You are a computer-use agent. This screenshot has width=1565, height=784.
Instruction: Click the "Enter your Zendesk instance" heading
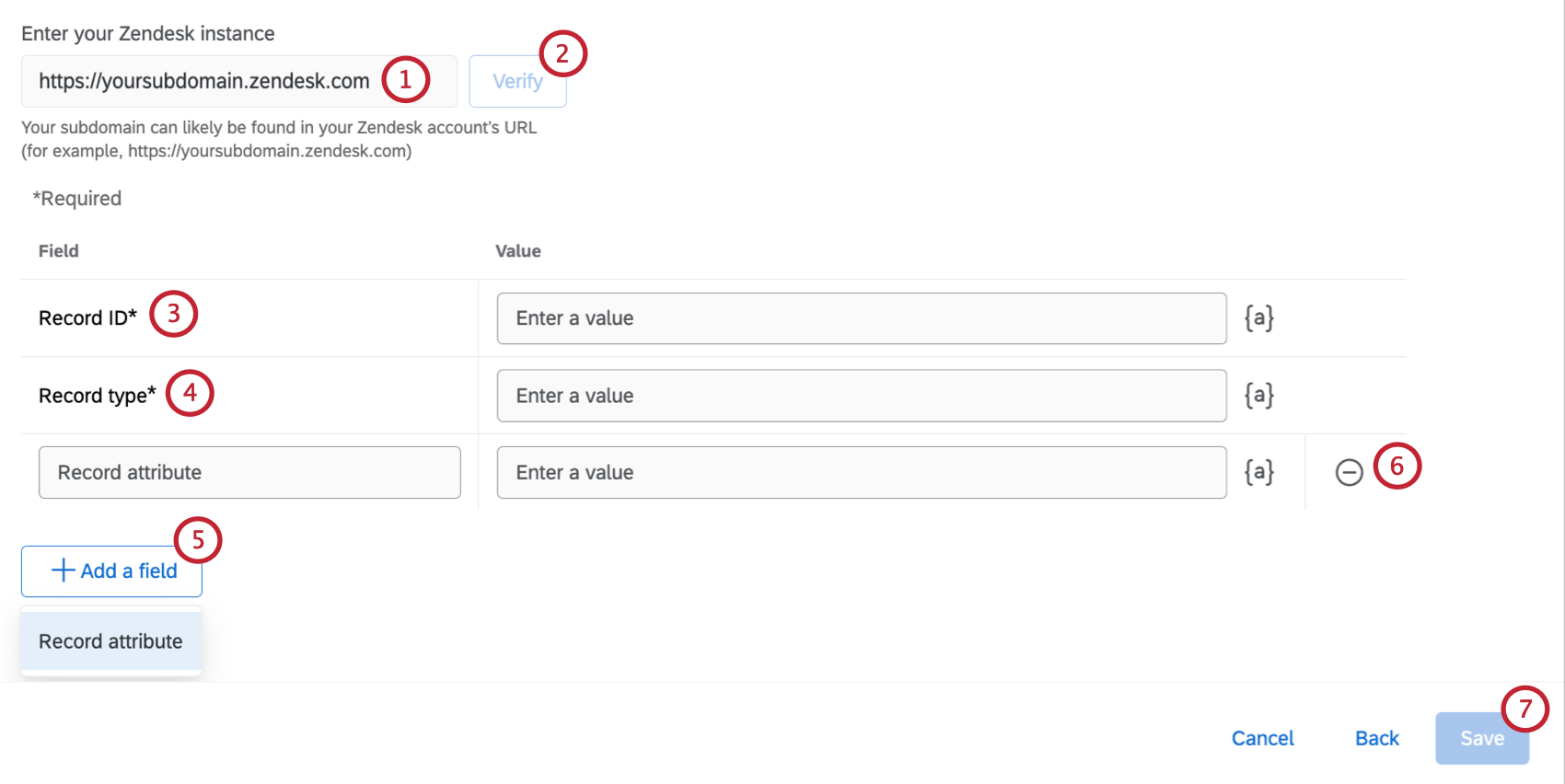click(148, 34)
